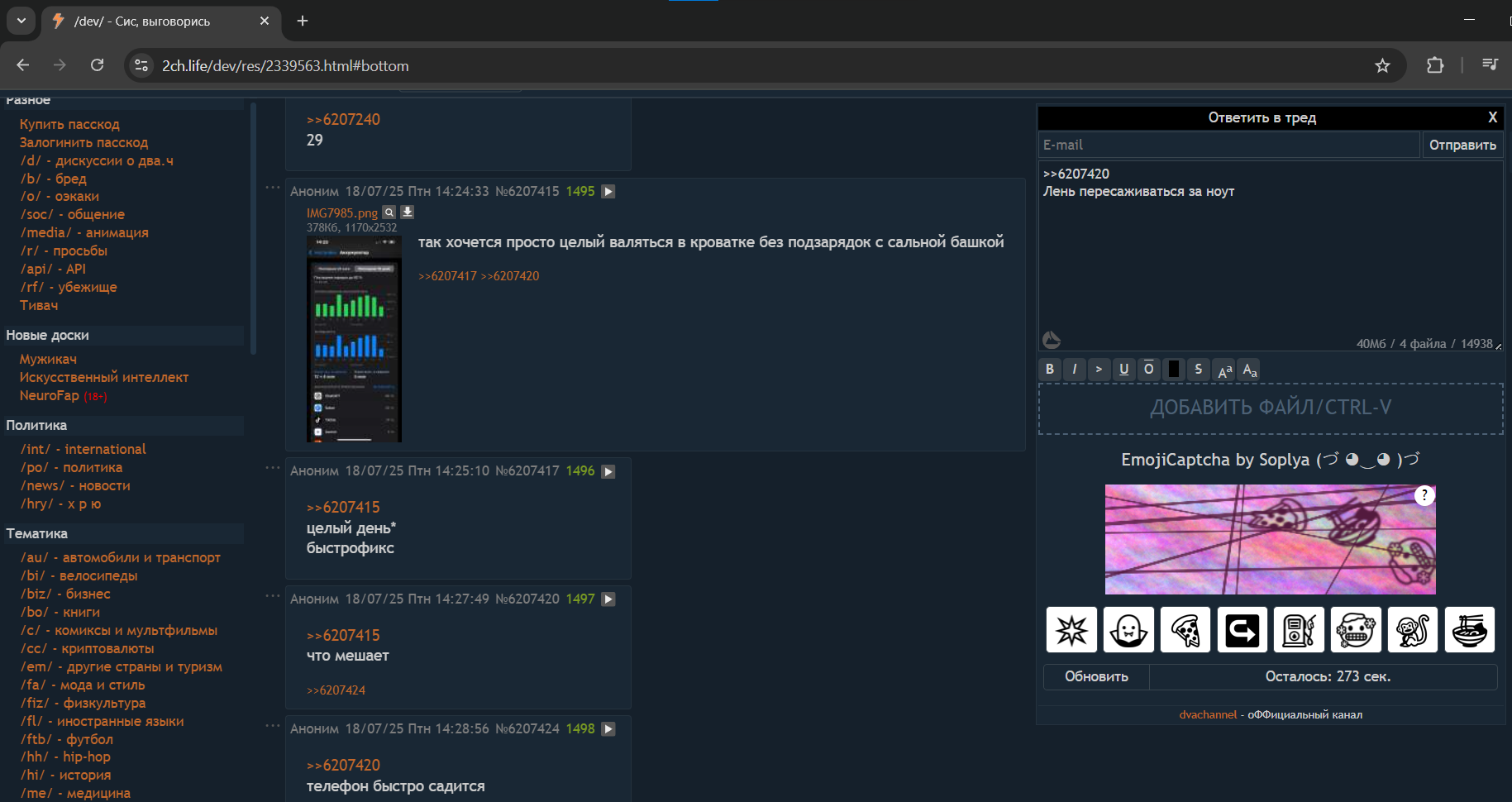Image resolution: width=1512 pixels, height=802 pixels.
Task: Apply strikethrough formatting with S button
Action: pyautogui.click(x=1199, y=370)
